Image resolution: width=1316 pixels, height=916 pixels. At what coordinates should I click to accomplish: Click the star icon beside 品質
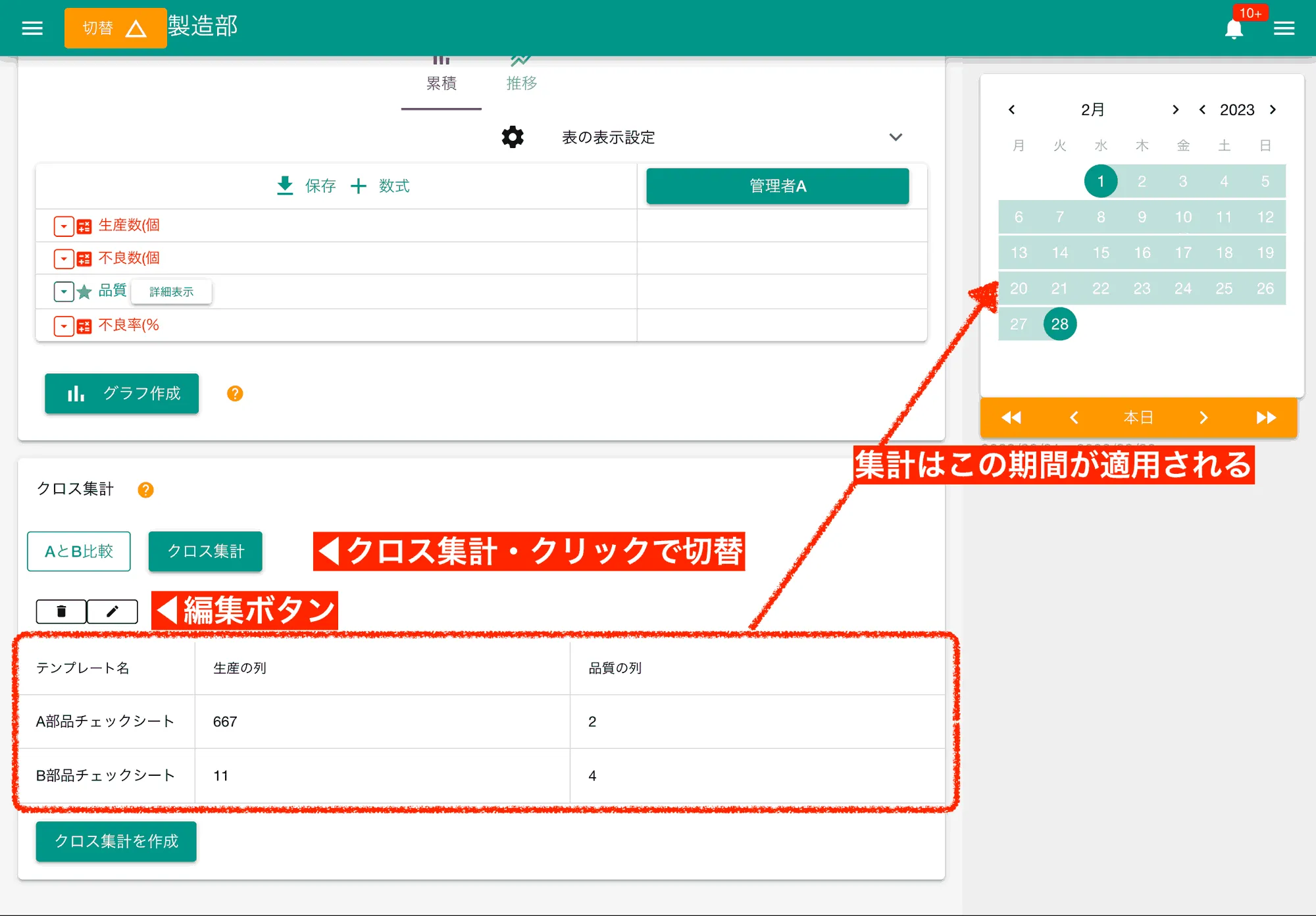86,291
